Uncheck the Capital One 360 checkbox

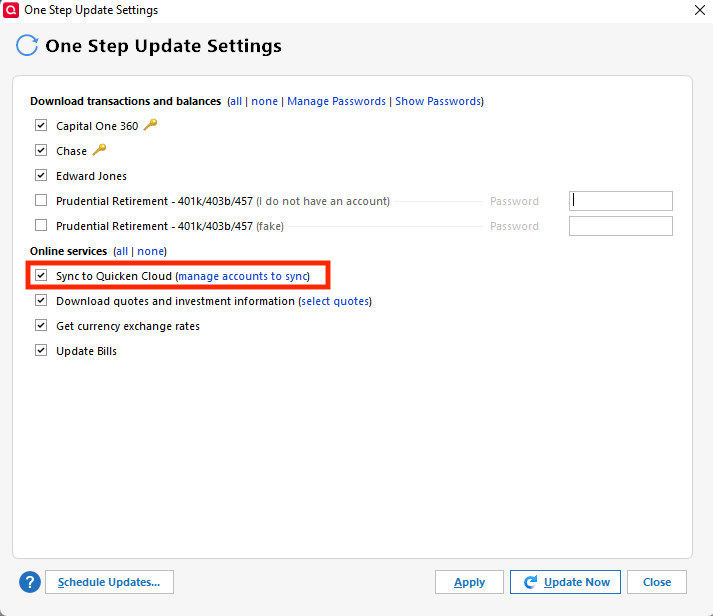[x=41, y=125]
